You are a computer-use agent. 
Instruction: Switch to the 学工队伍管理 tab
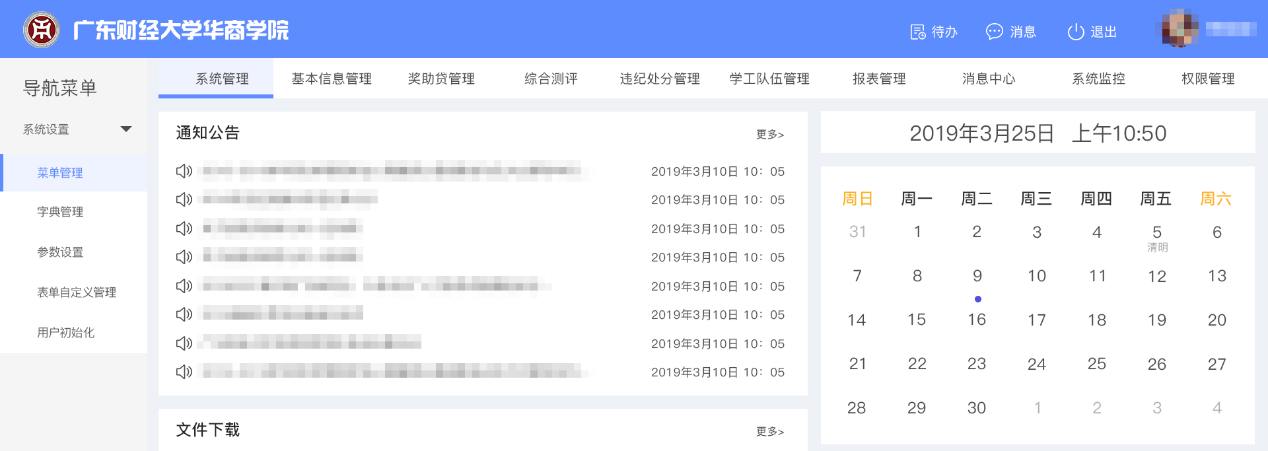(769, 79)
